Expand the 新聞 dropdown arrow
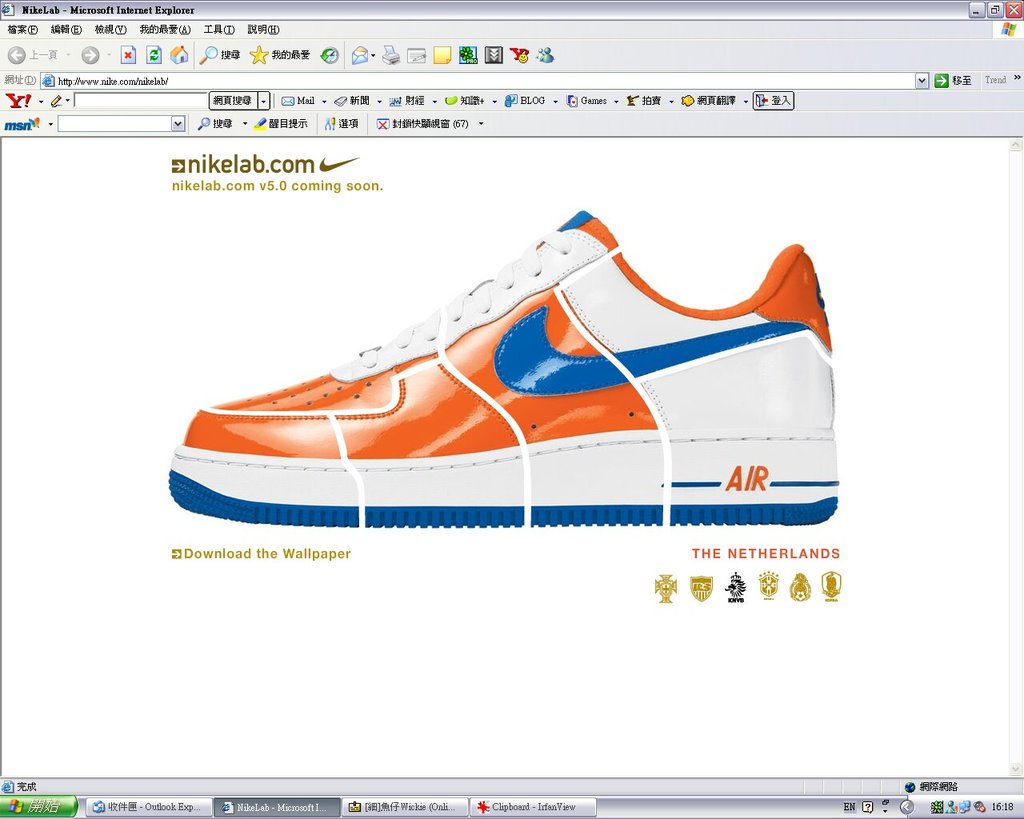 pos(379,101)
